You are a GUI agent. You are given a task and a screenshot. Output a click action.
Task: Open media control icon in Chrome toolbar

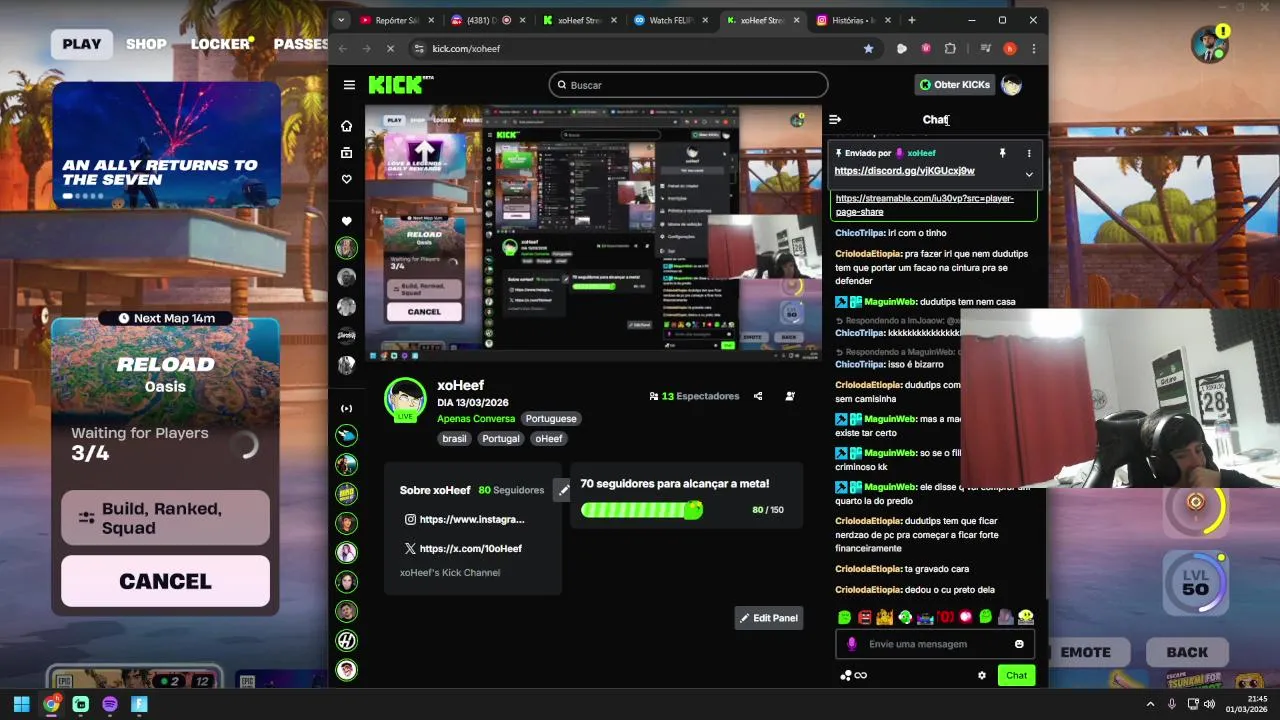[985, 48]
